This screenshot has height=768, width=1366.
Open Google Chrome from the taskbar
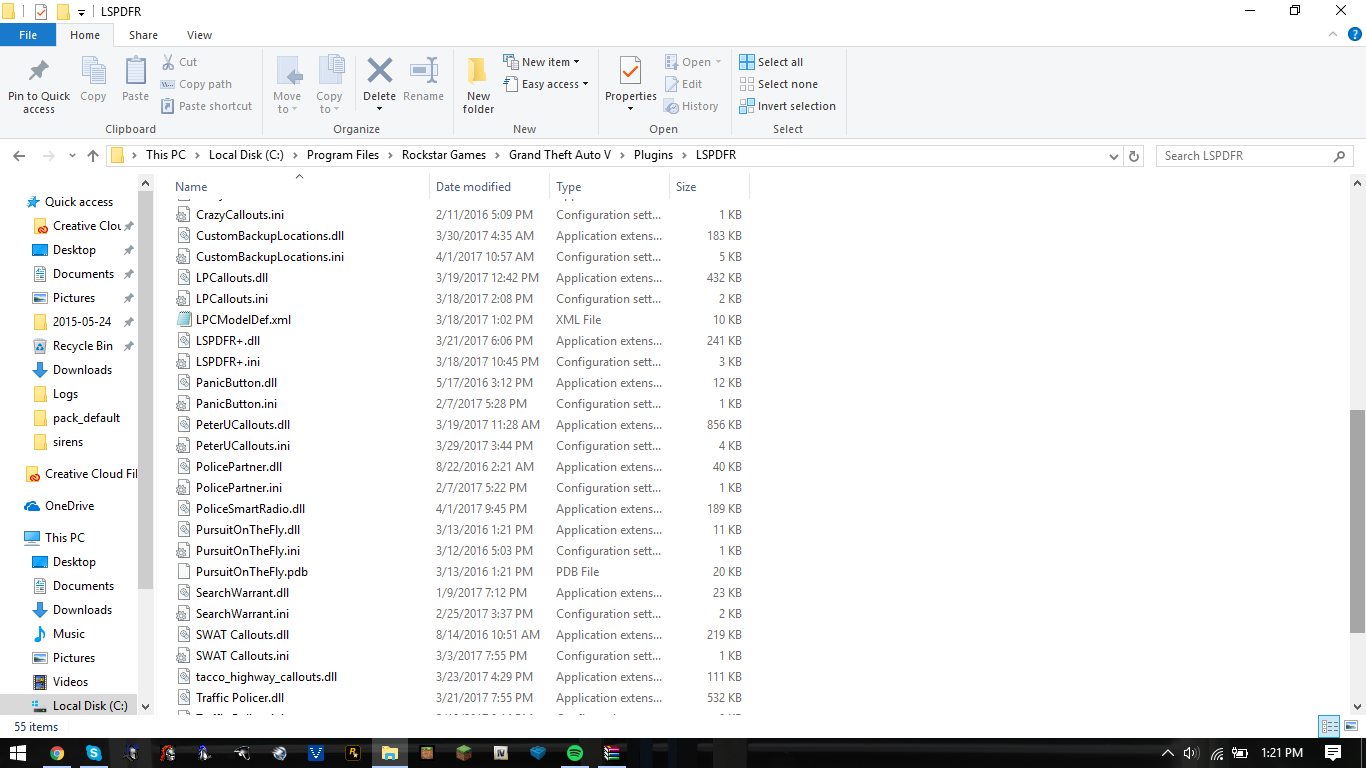(x=57, y=753)
